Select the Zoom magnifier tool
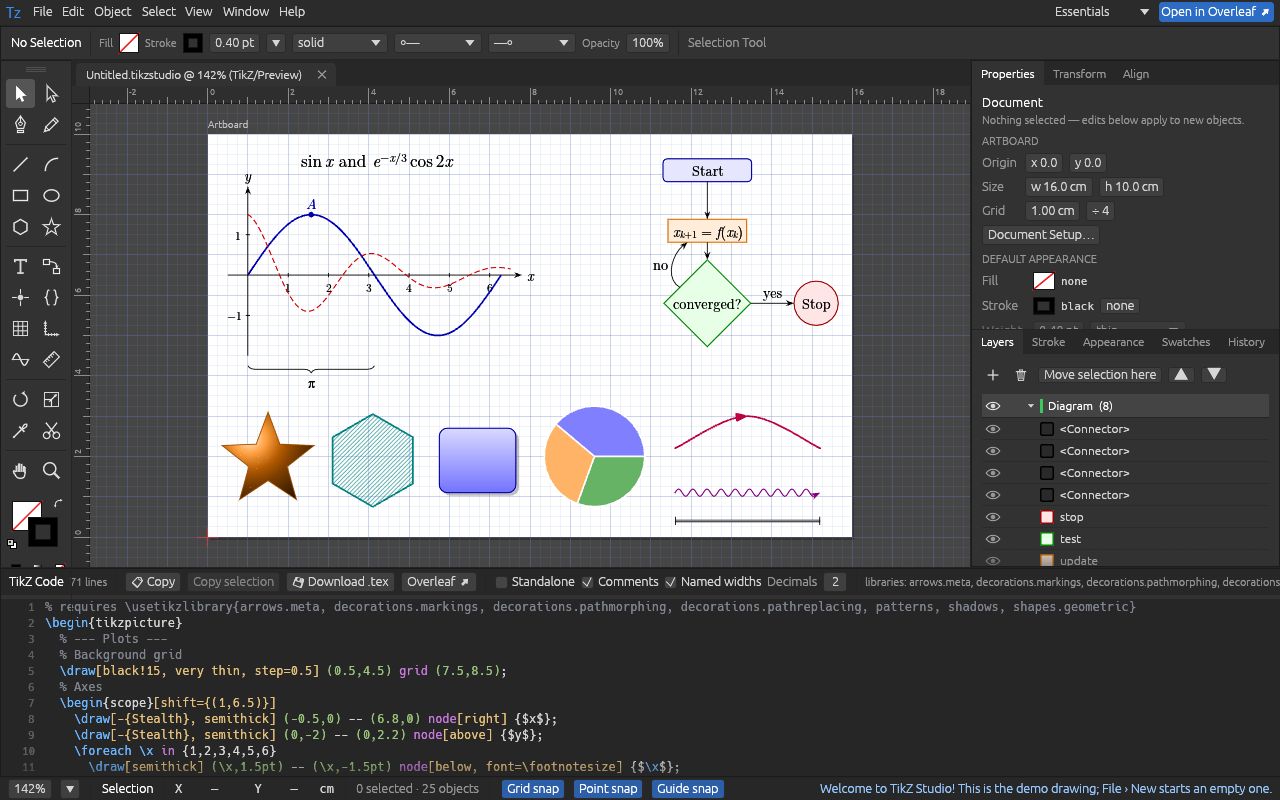The image size is (1280, 800). point(52,471)
